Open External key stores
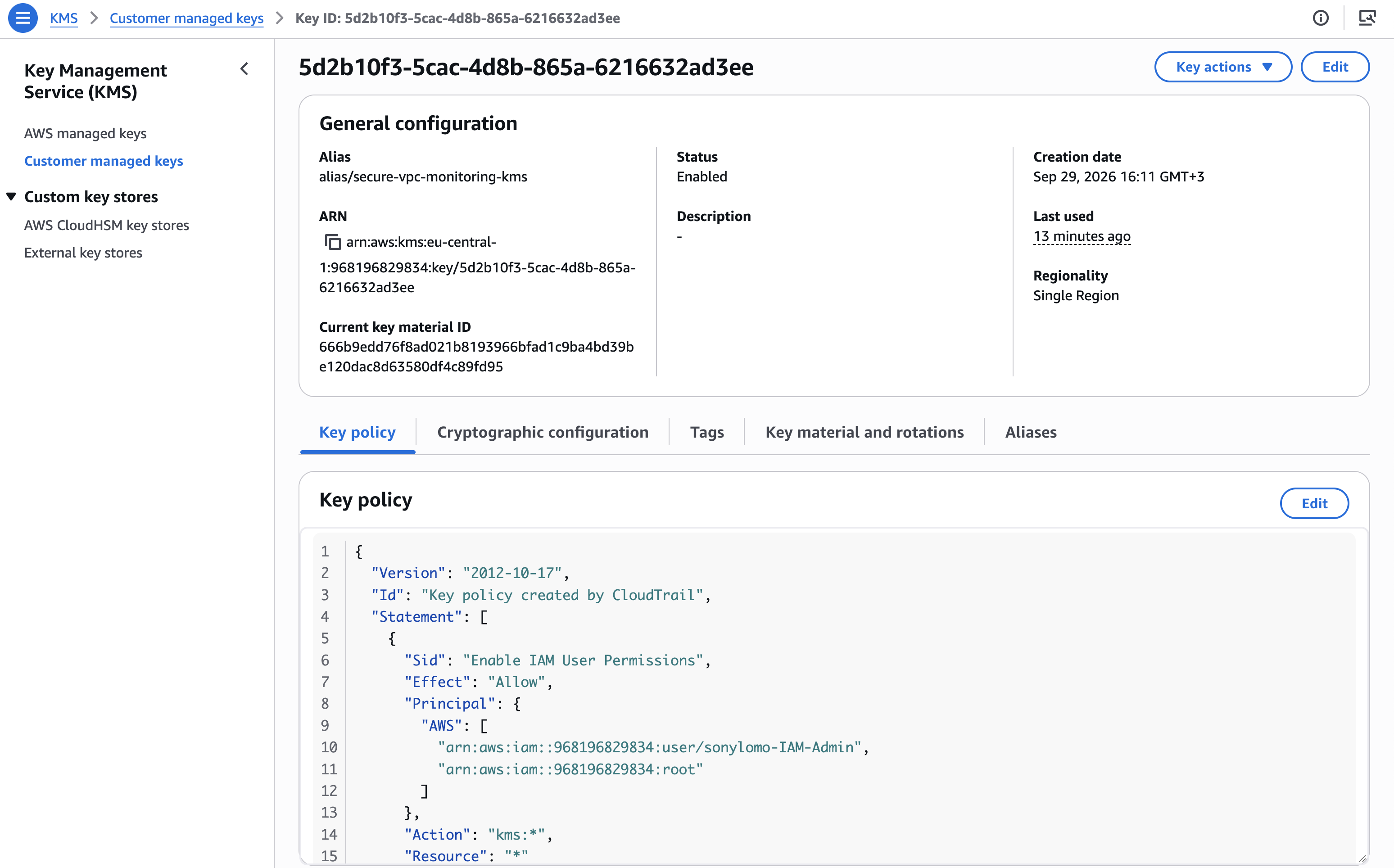 click(83, 253)
